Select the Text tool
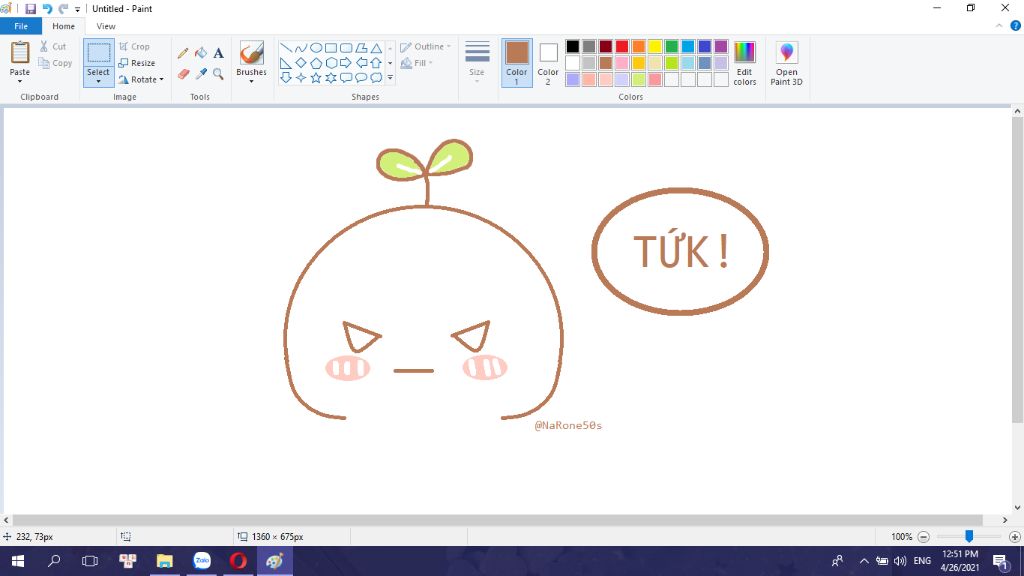1024x576 pixels. [218, 53]
